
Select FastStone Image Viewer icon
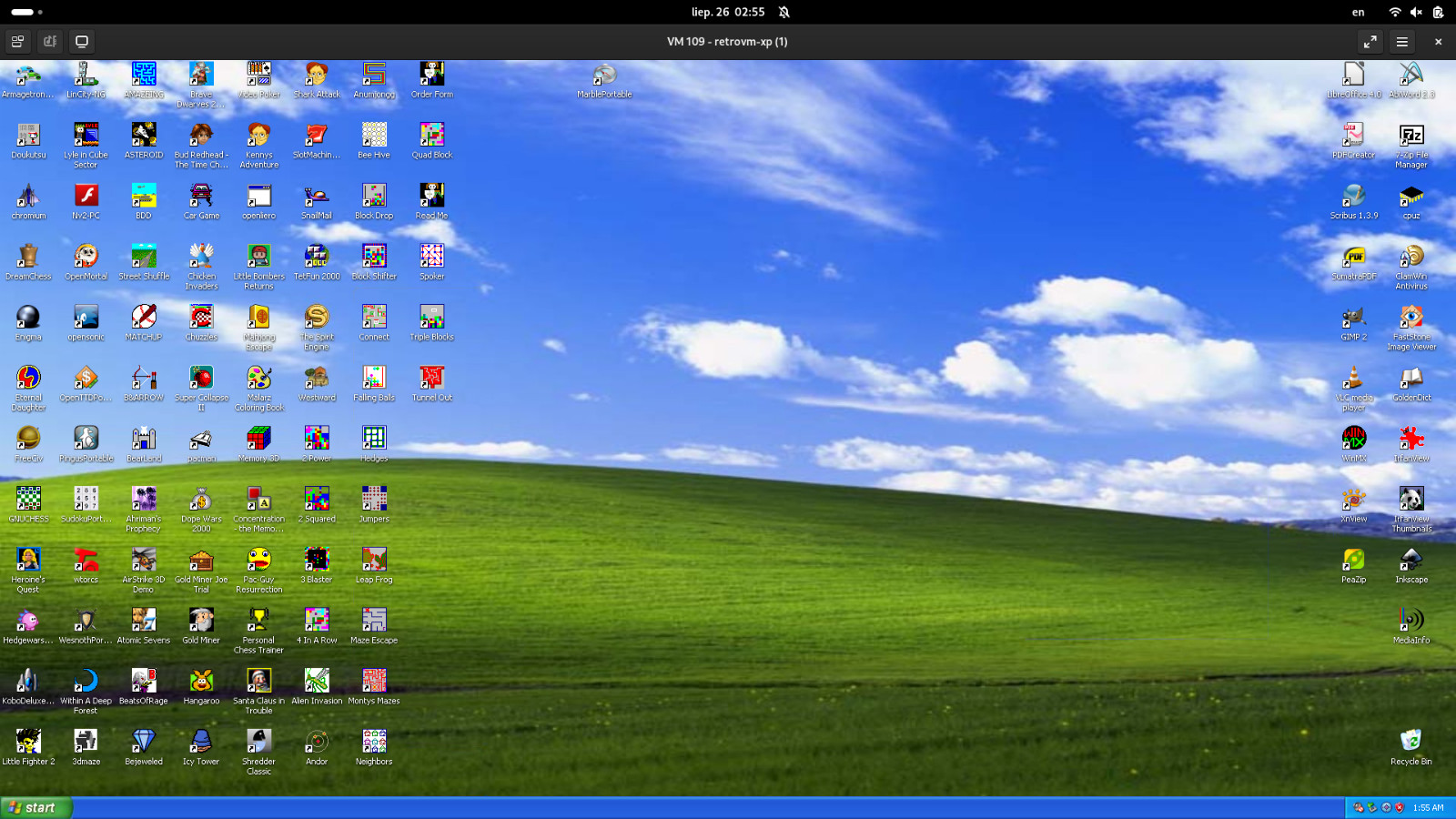tap(1411, 317)
